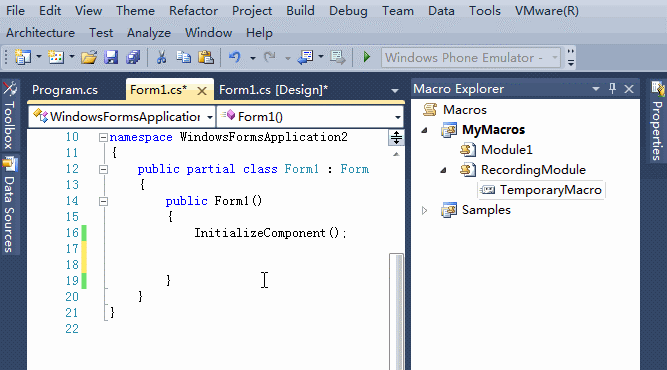Viewport: 667px width, 370px height.
Task: Open the toolbar overflow options button
Action: [571, 57]
